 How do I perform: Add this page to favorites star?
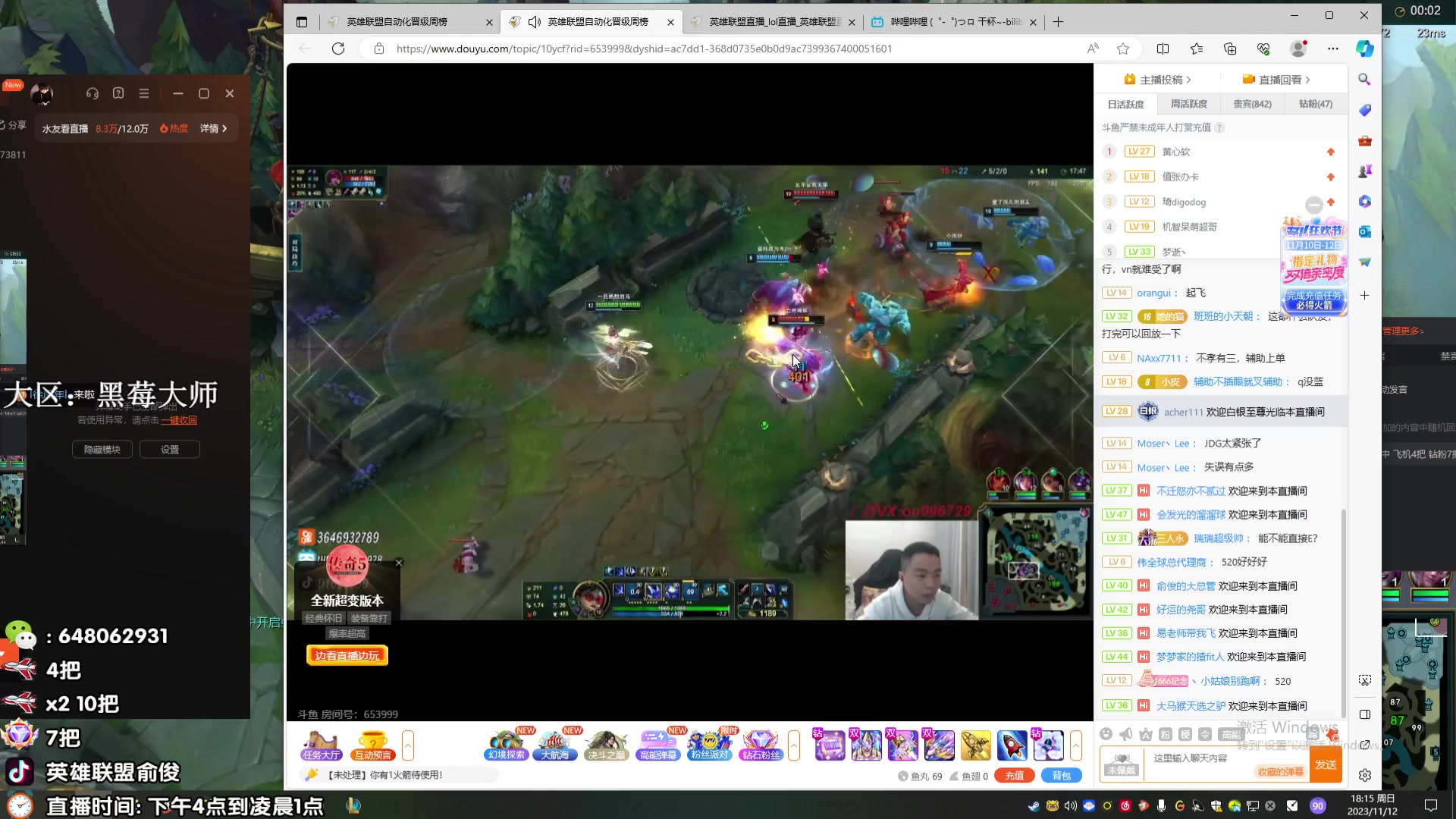pos(1123,49)
